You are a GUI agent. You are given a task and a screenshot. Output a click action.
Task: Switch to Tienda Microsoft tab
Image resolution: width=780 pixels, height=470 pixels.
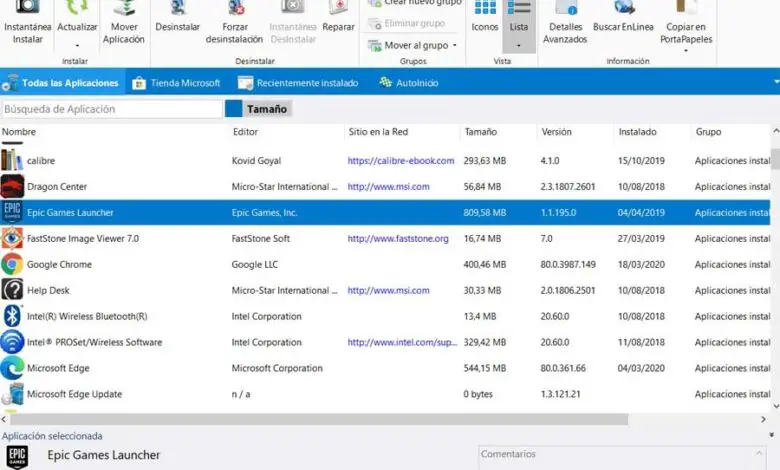click(176, 83)
